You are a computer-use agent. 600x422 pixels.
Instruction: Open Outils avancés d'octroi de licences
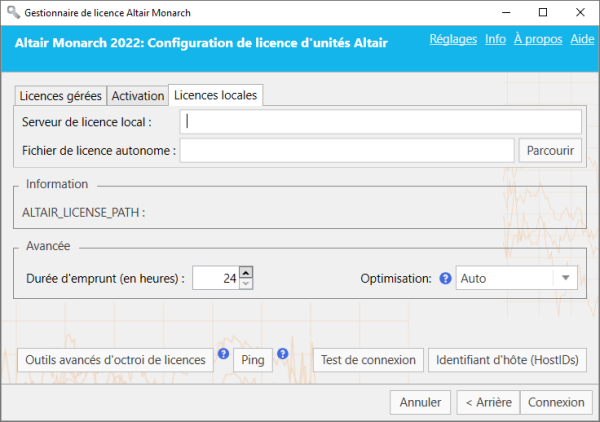coord(115,360)
